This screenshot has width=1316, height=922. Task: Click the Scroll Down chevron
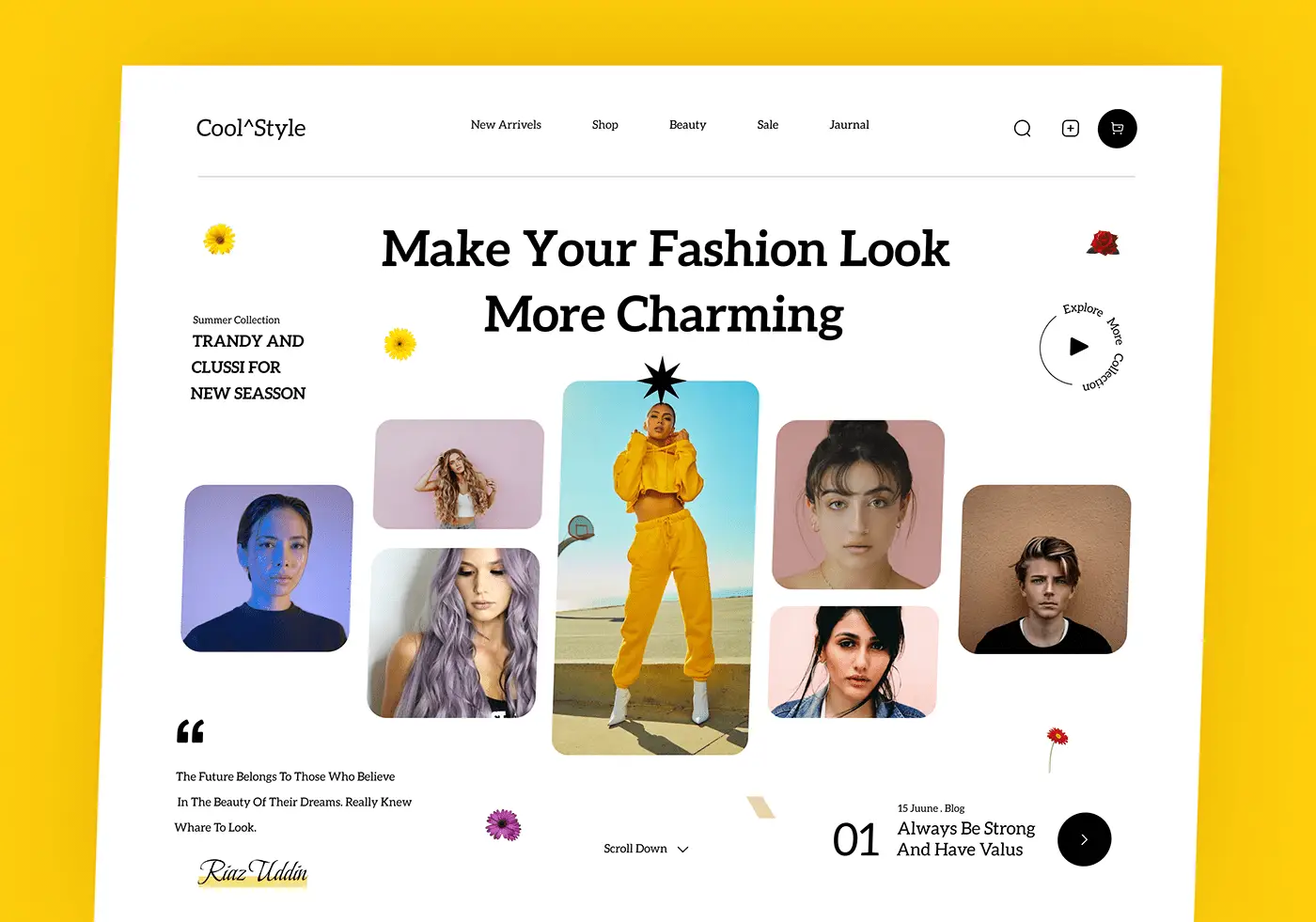point(683,850)
